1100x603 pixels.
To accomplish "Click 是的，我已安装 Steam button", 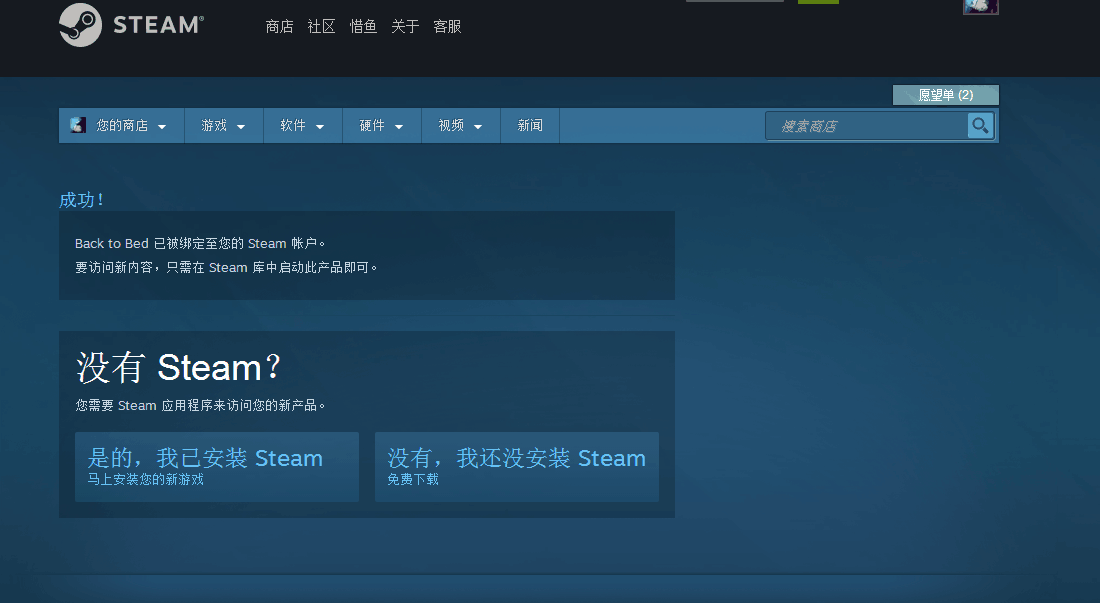I will (217, 467).
